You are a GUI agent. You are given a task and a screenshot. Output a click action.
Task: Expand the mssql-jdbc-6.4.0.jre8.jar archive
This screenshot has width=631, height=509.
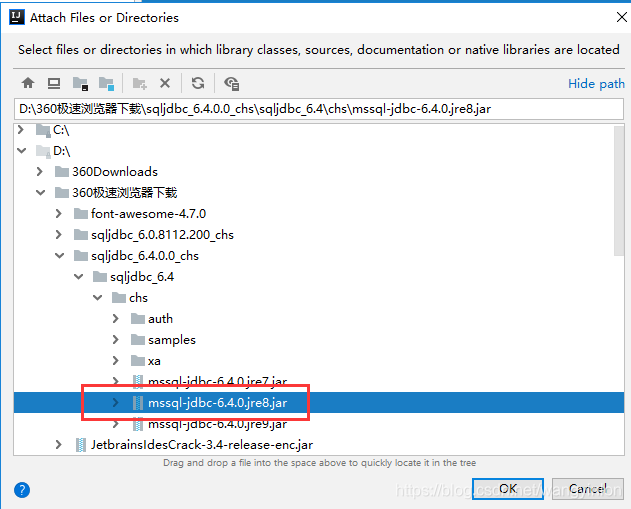tap(116, 402)
